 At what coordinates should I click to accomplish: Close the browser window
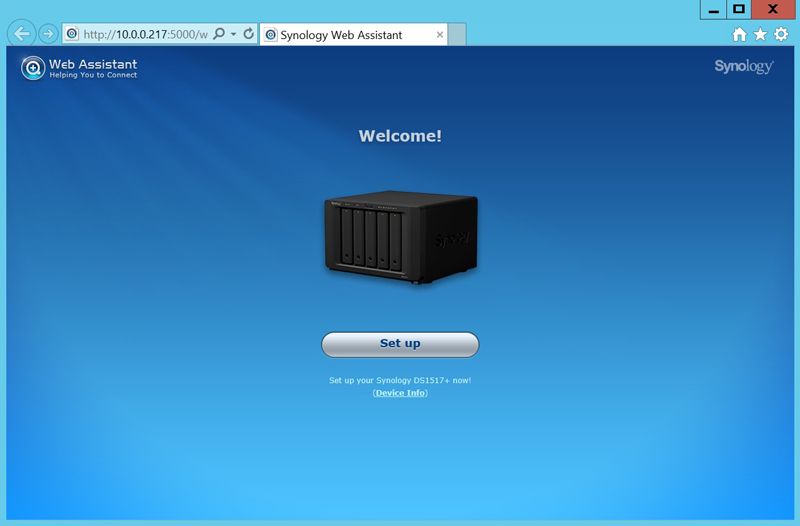773,9
